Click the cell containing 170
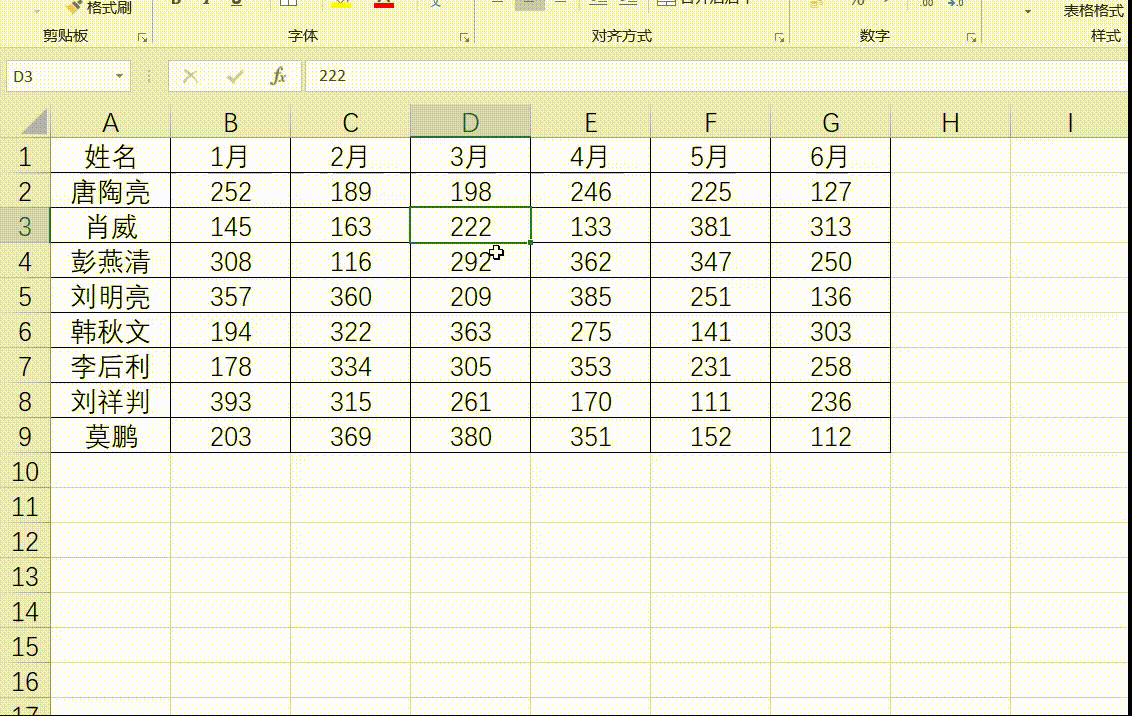Screen dimensions: 1132x716 click(591, 401)
